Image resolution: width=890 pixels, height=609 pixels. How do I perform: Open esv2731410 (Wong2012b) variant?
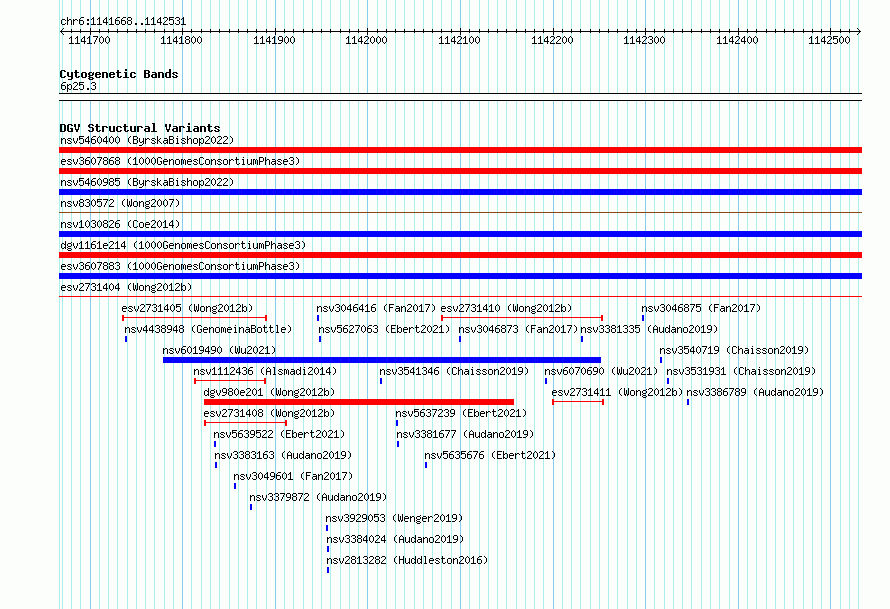pos(506,308)
